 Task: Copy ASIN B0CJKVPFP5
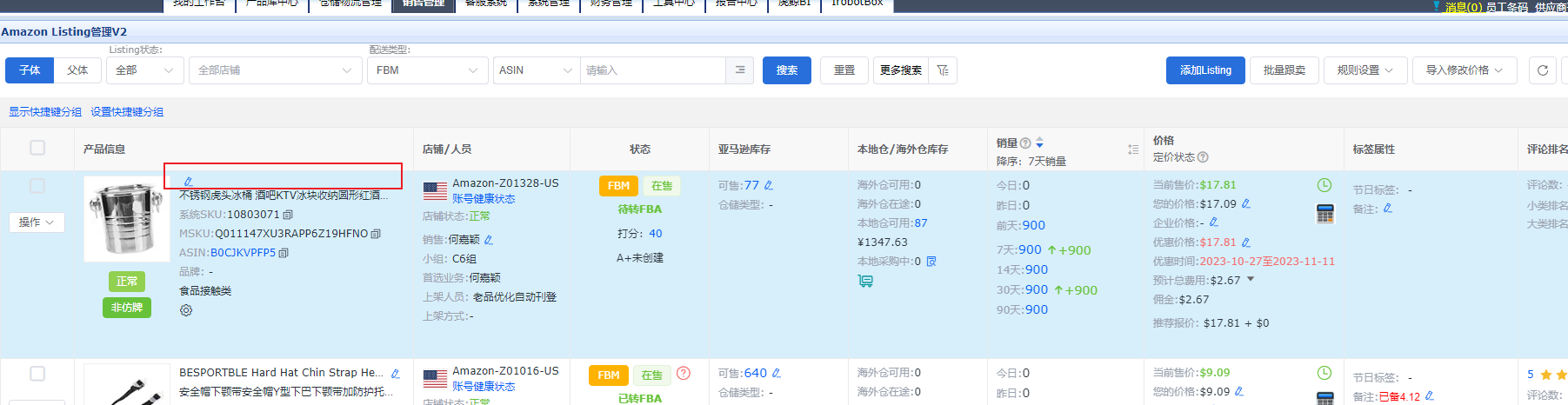(284, 253)
